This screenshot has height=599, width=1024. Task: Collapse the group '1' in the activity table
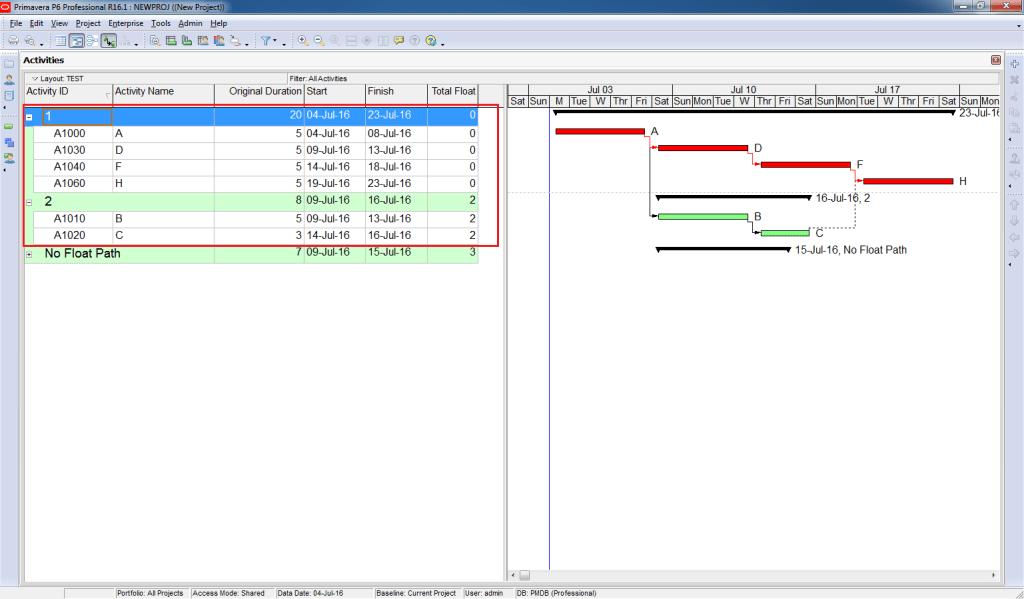tap(30, 115)
